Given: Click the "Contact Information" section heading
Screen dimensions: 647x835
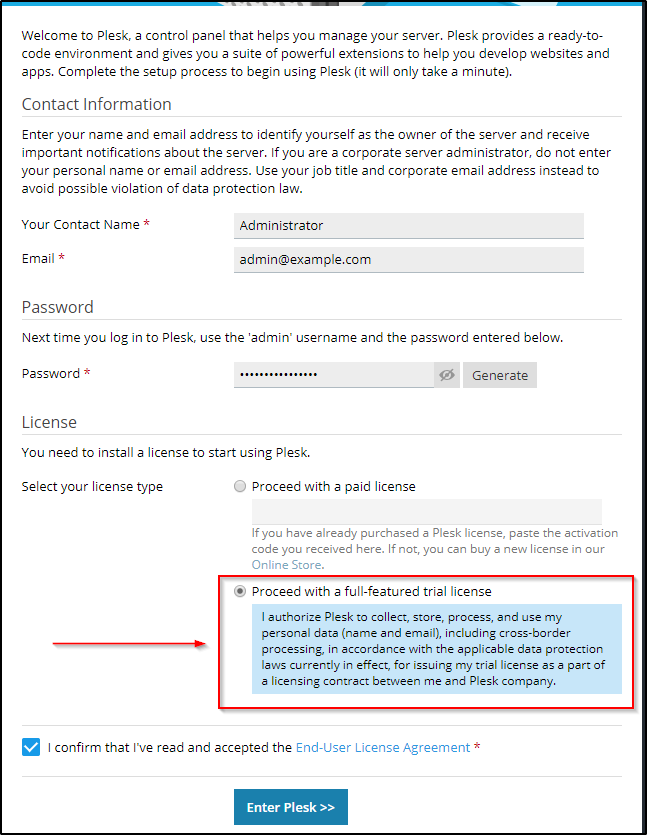Looking at the screenshot, I should tap(97, 105).
